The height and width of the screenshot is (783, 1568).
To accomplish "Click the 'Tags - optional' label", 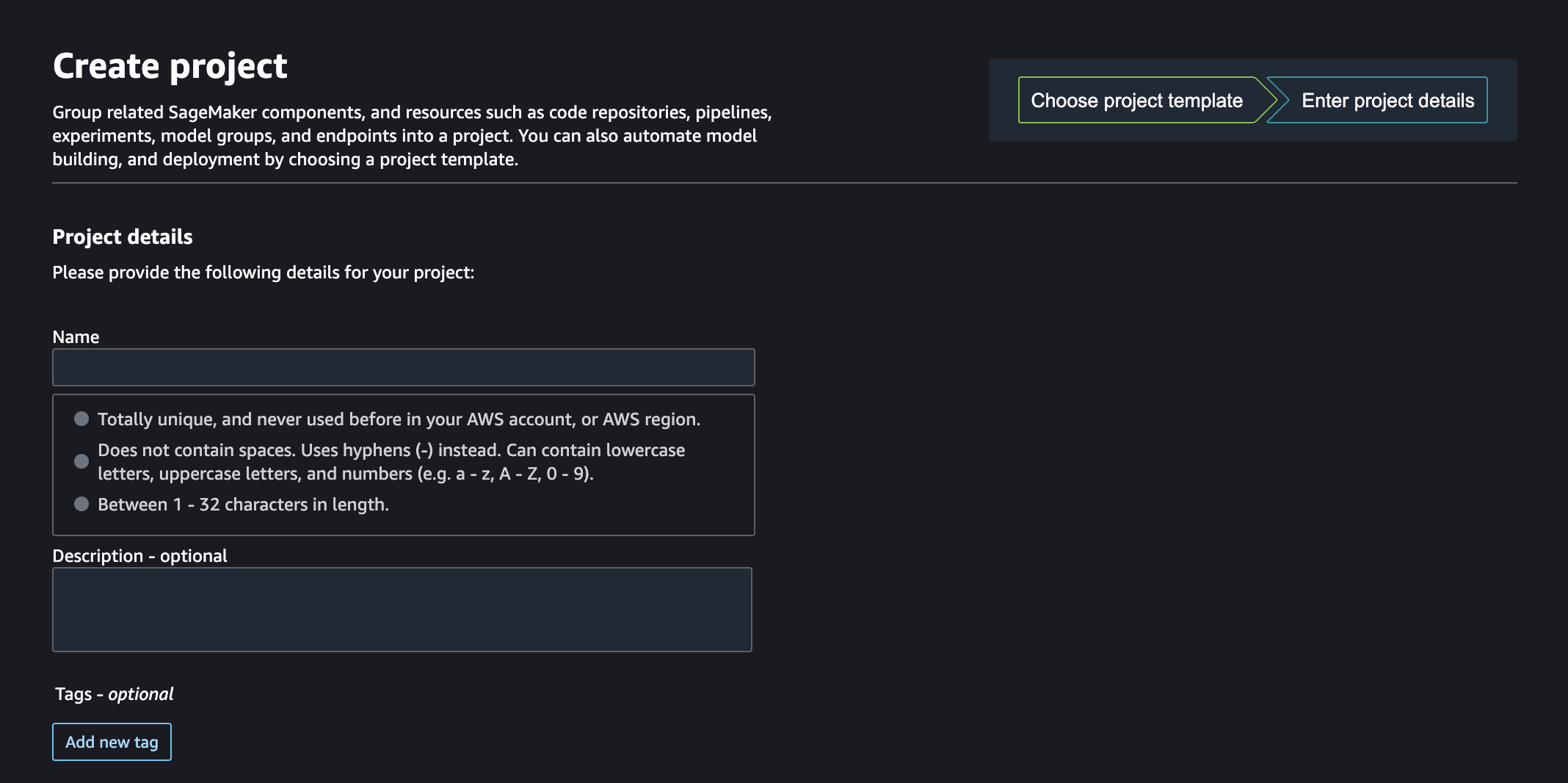I will coord(114,693).
